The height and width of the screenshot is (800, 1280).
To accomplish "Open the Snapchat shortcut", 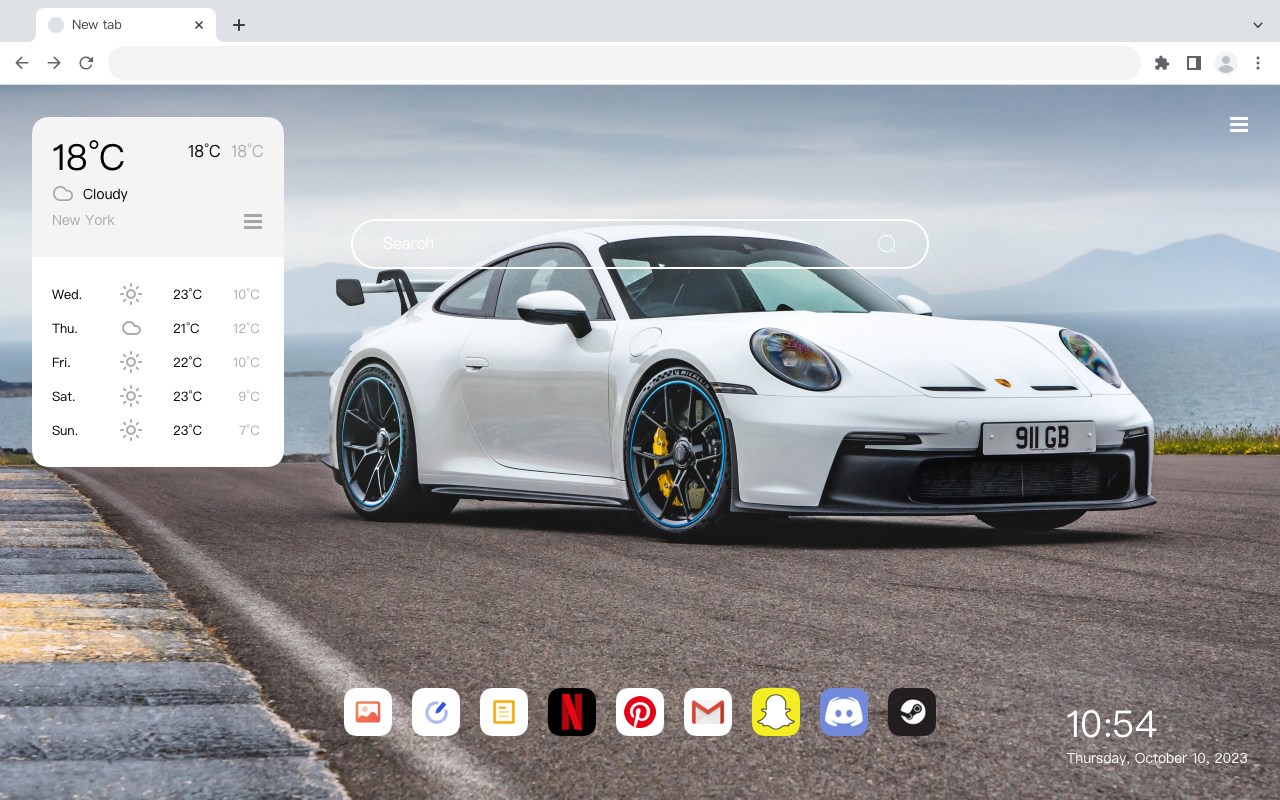I will click(776, 712).
